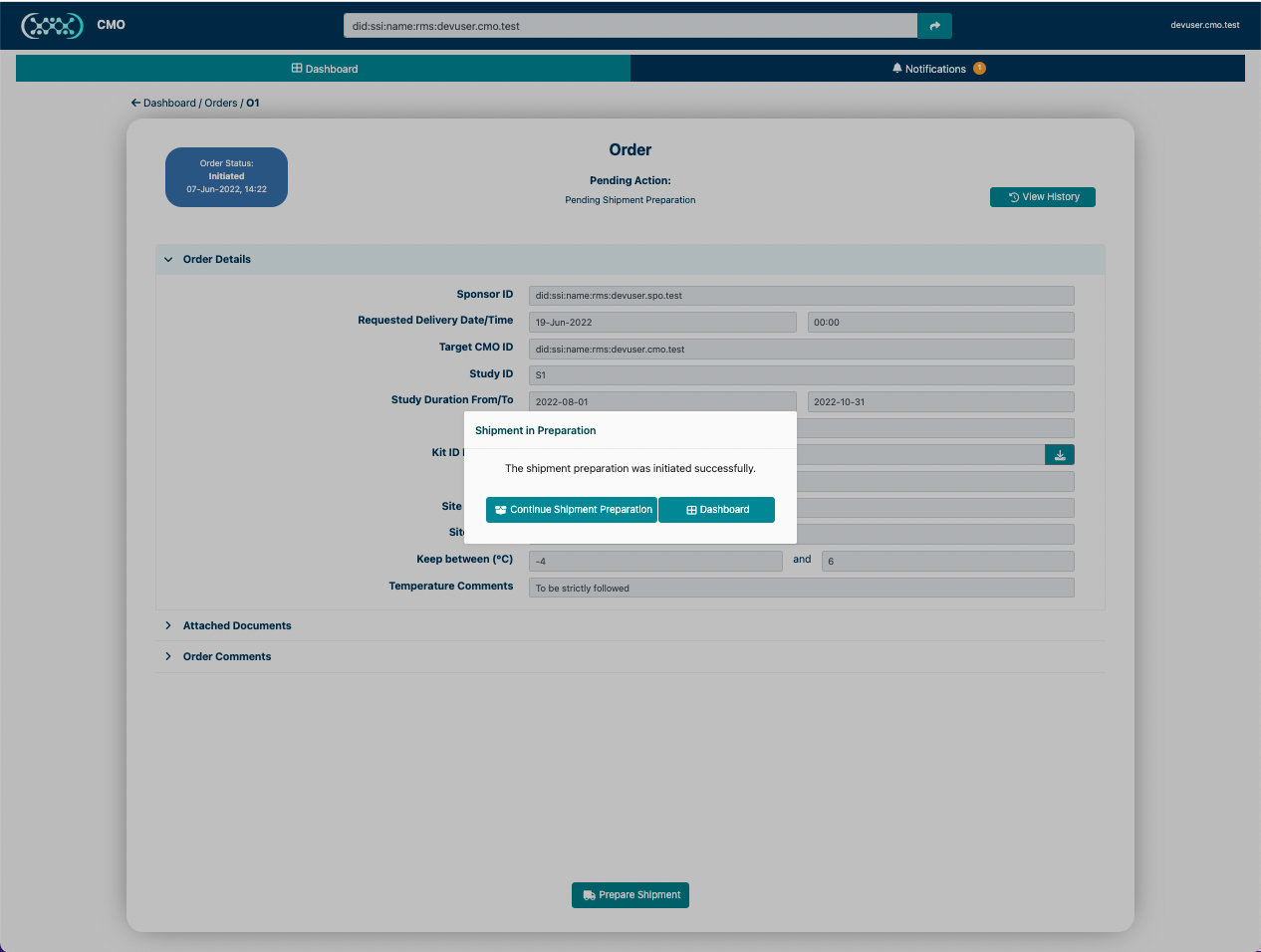Image resolution: width=1261 pixels, height=952 pixels.
Task: Collapse the Order Details section
Action: [167, 259]
